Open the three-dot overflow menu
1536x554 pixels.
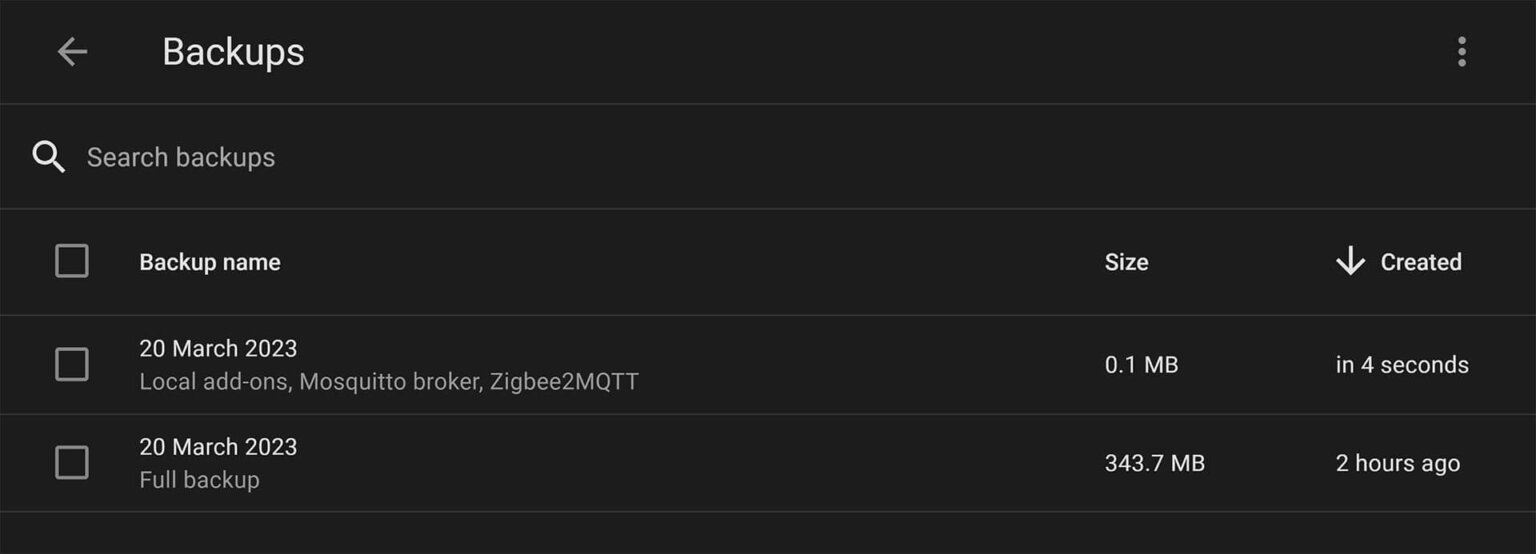(1461, 52)
